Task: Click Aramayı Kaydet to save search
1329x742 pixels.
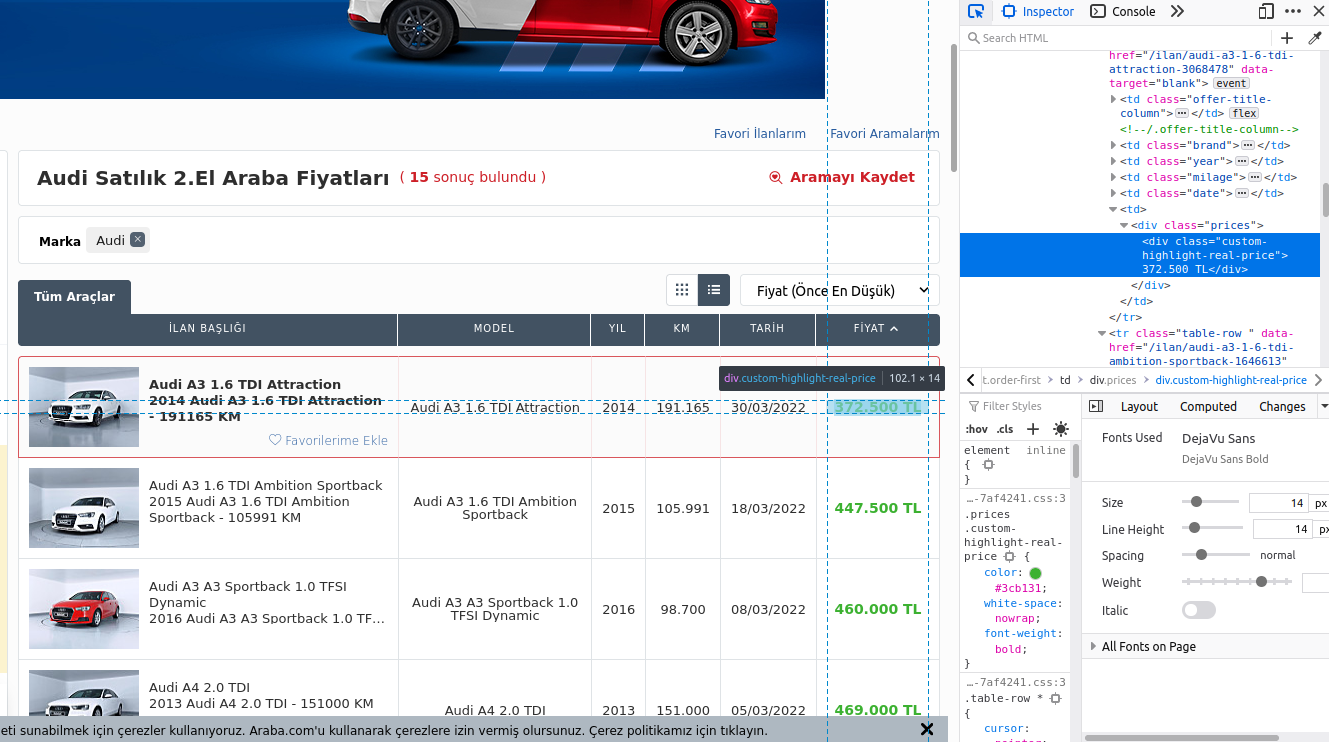Action: (x=853, y=177)
